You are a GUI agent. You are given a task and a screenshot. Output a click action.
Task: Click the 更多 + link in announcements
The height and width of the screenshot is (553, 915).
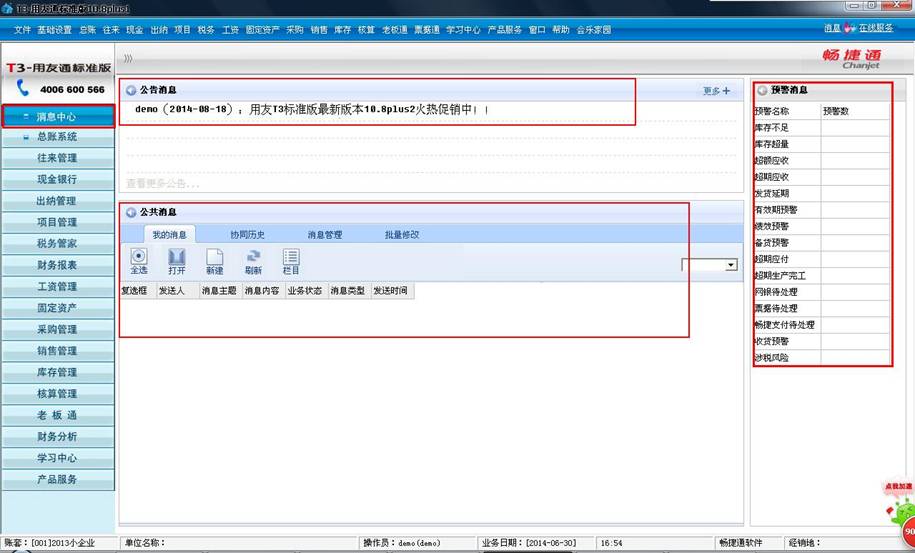point(716,91)
